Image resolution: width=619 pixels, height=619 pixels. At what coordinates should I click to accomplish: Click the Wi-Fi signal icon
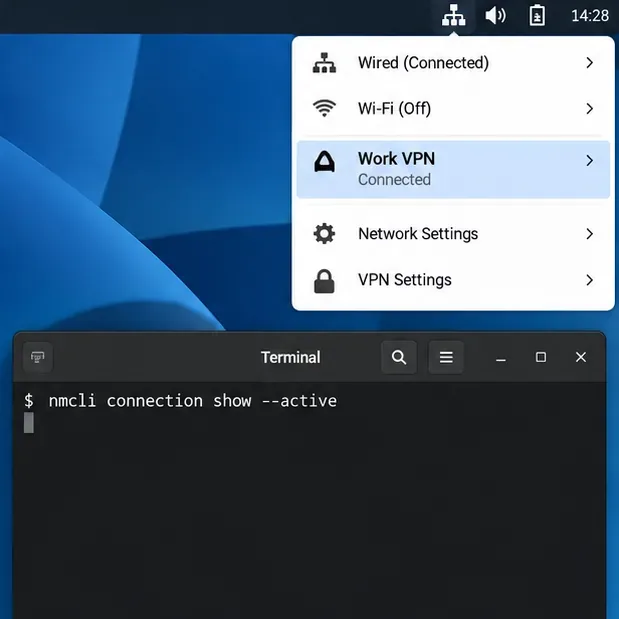click(x=324, y=108)
